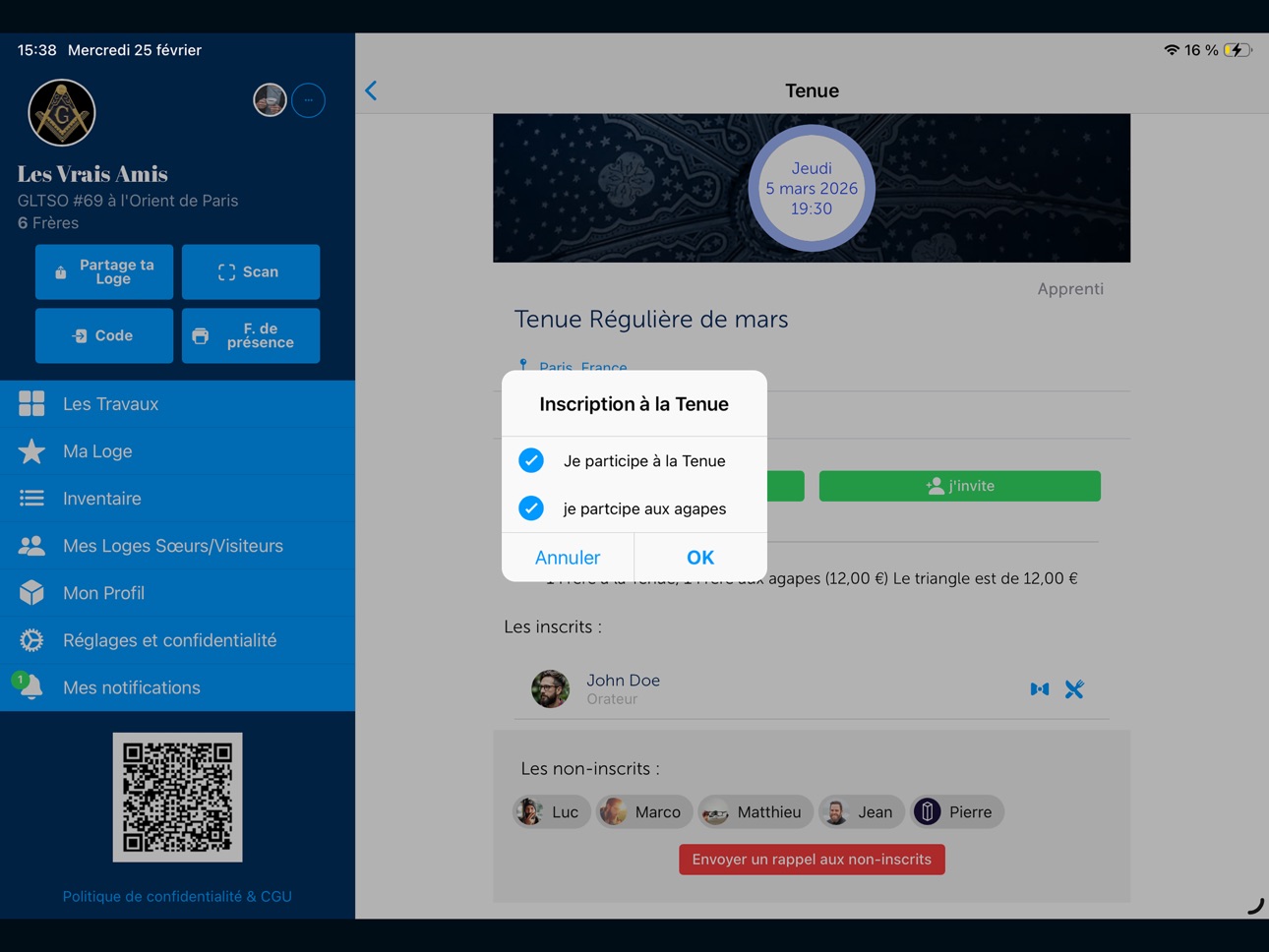Click the Inventaire list icon

coord(31,499)
